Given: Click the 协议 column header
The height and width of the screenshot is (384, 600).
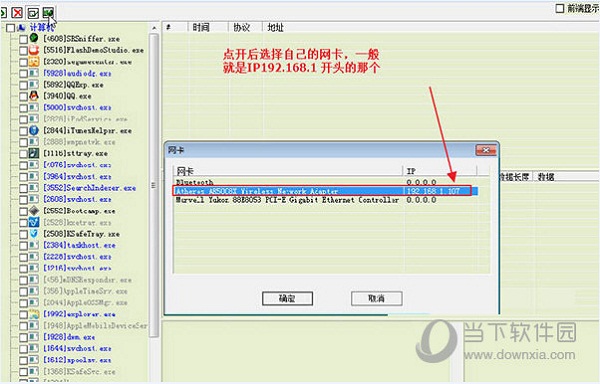Looking at the screenshot, I should click(241, 28).
